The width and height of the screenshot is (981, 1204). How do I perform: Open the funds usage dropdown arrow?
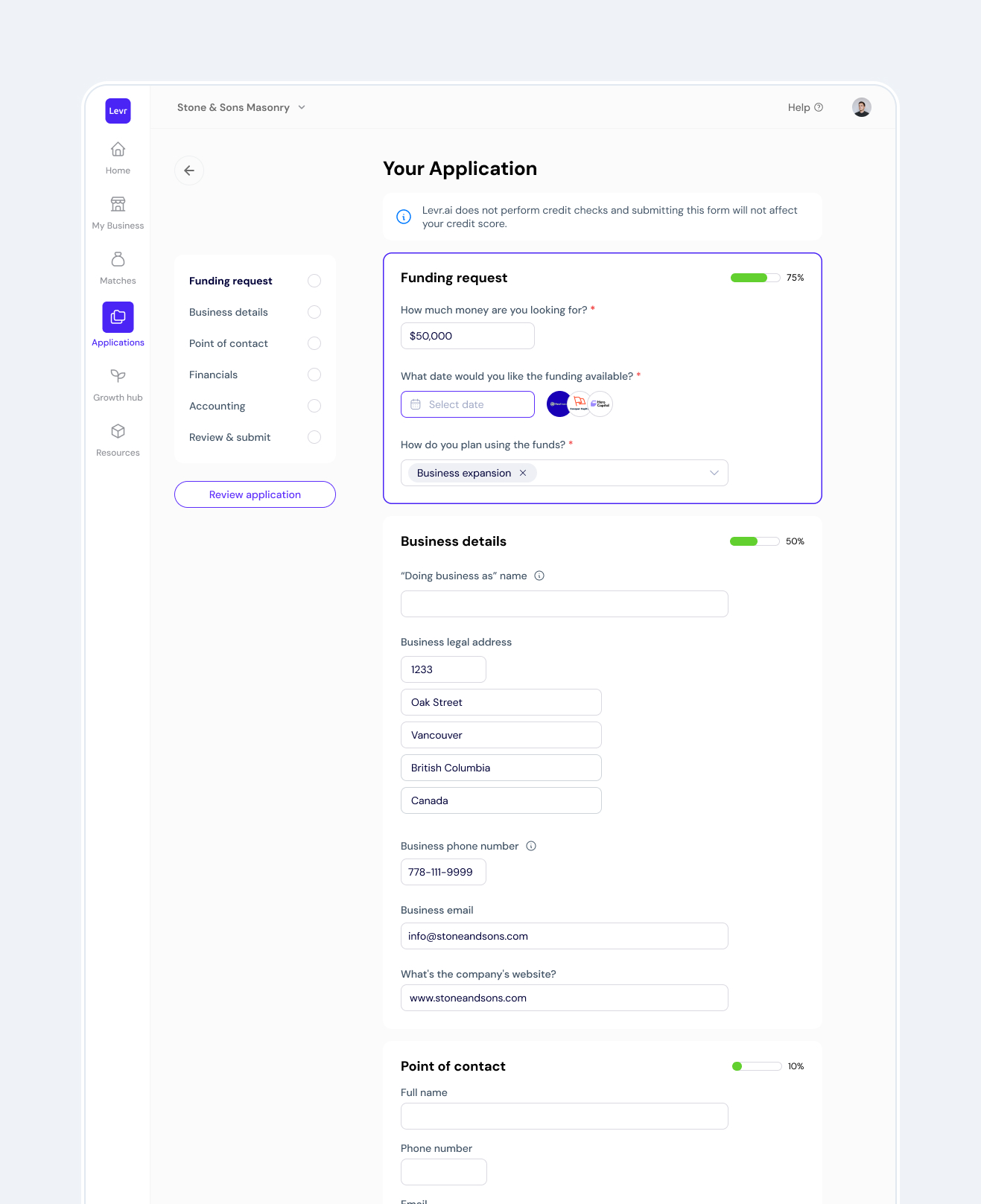coord(714,473)
